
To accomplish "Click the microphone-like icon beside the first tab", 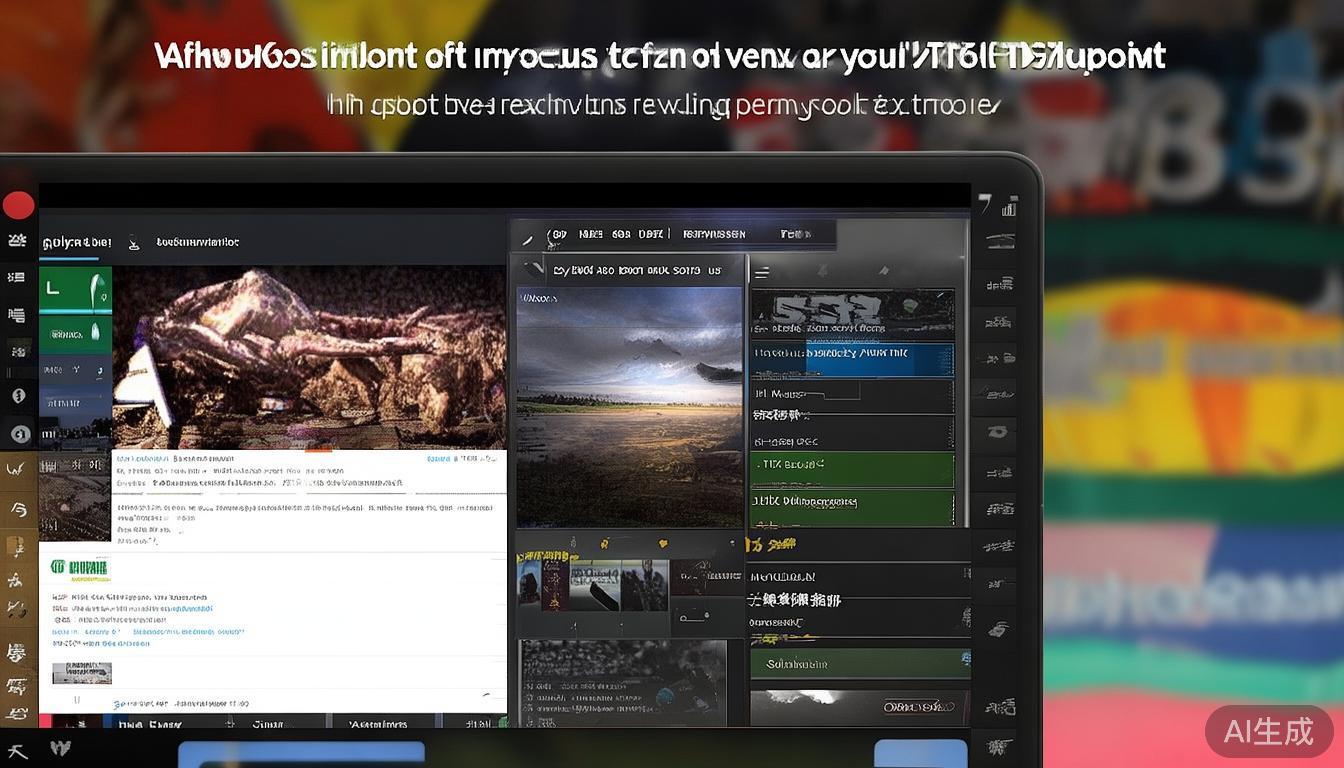I will click(x=134, y=242).
